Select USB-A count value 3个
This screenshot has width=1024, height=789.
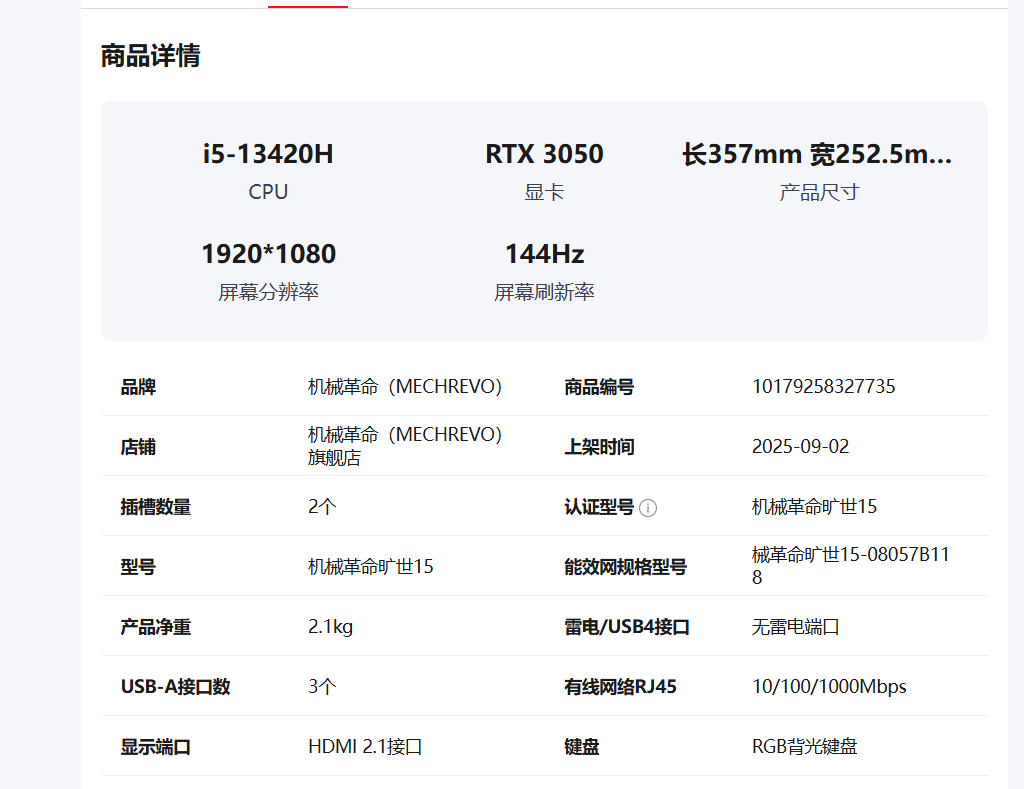pyautogui.click(x=323, y=687)
